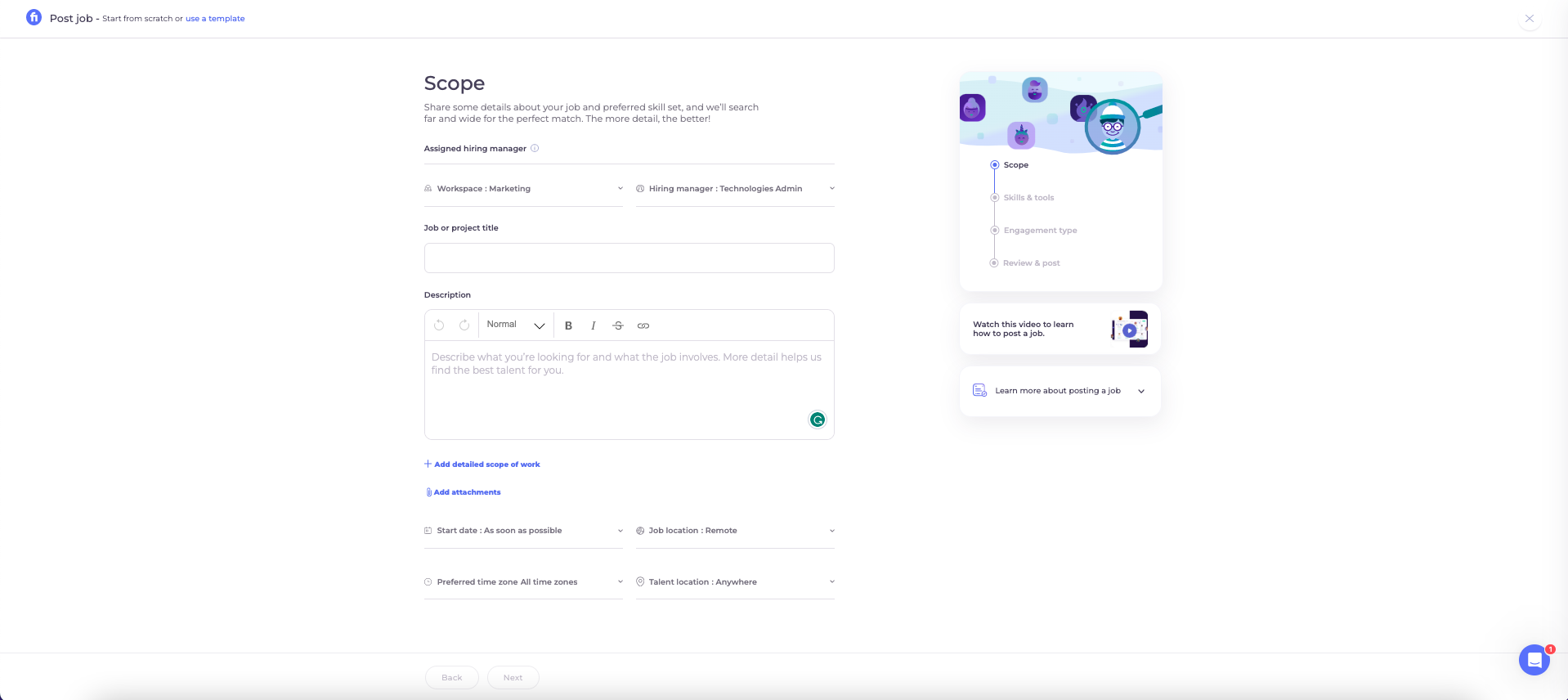Close the Post job dialog

pyautogui.click(x=1530, y=18)
